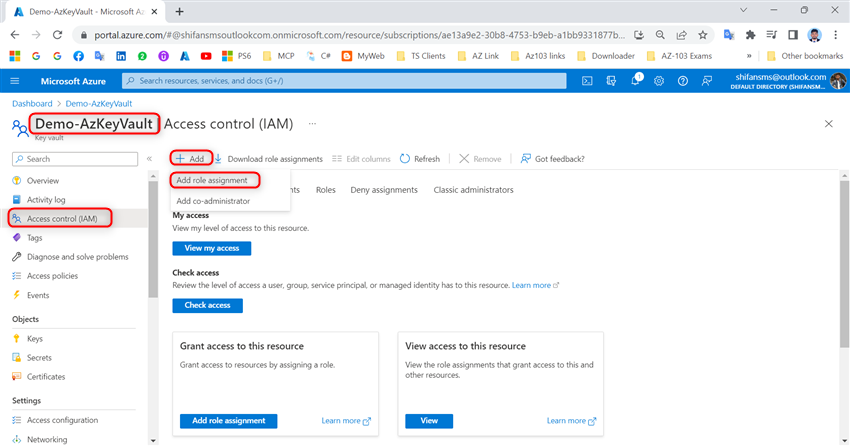Switch to the Roles tab

pyautogui.click(x=326, y=190)
